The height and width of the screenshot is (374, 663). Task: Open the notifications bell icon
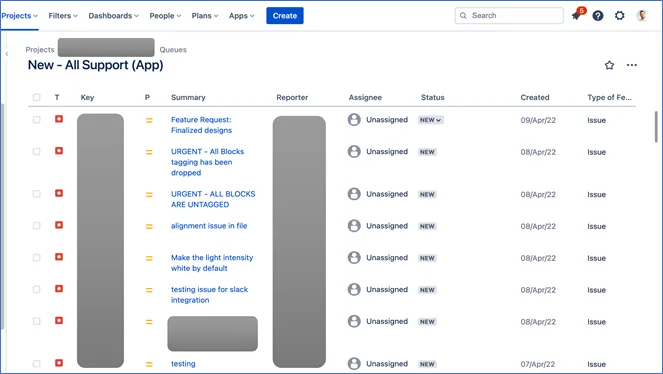tap(576, 16)
